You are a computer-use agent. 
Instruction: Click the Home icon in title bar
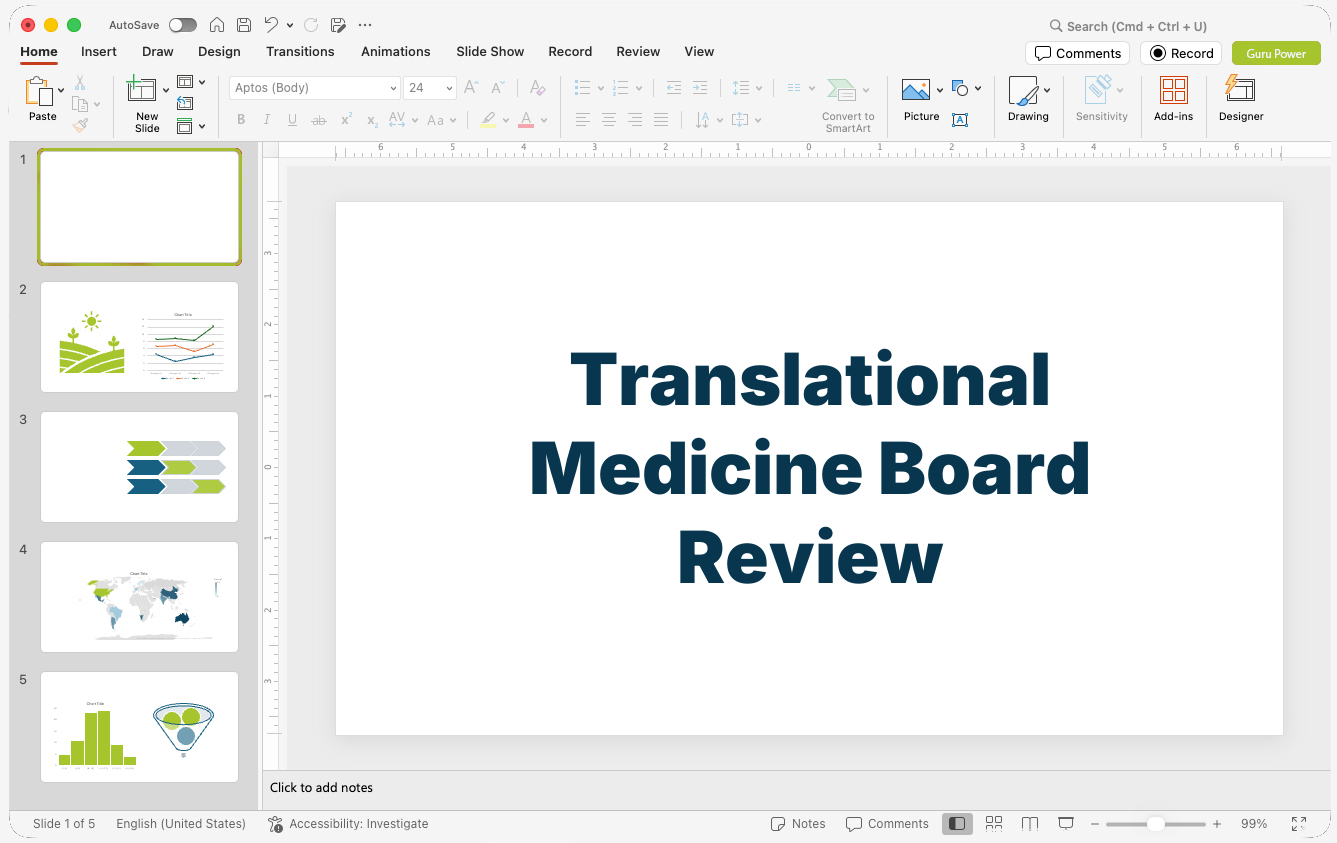click(217, 25)
